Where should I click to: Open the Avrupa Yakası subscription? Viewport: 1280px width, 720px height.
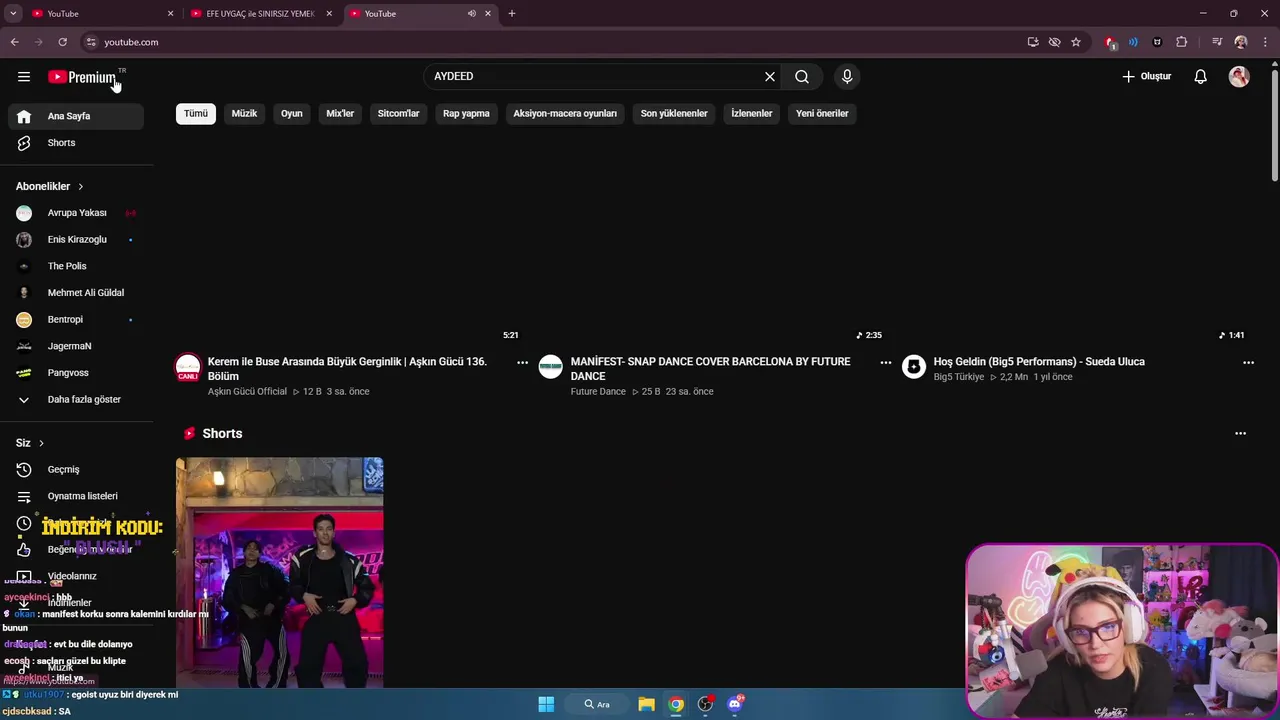point(76,213)
